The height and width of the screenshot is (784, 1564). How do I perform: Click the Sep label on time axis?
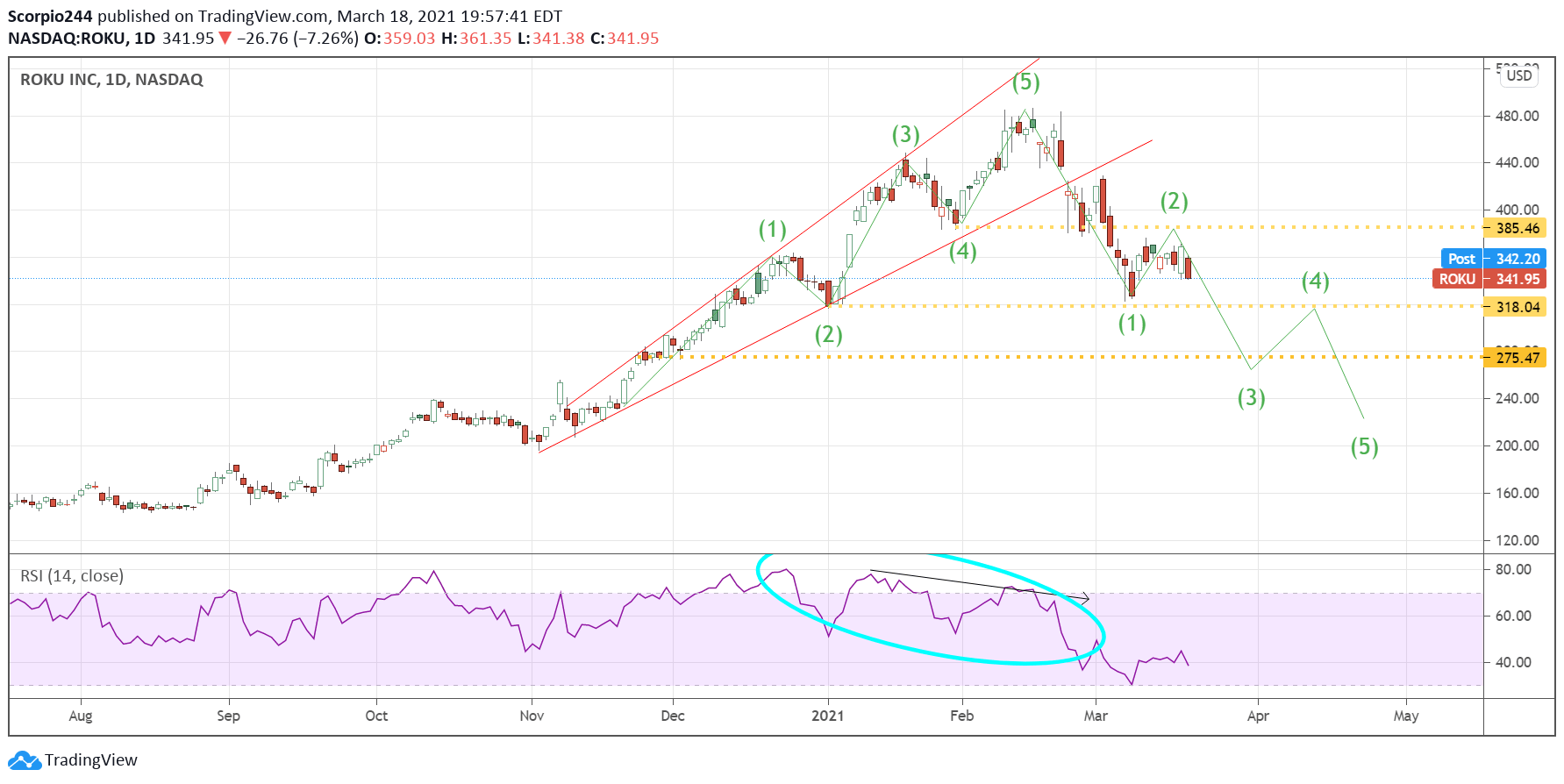click(x=228, y=716)
